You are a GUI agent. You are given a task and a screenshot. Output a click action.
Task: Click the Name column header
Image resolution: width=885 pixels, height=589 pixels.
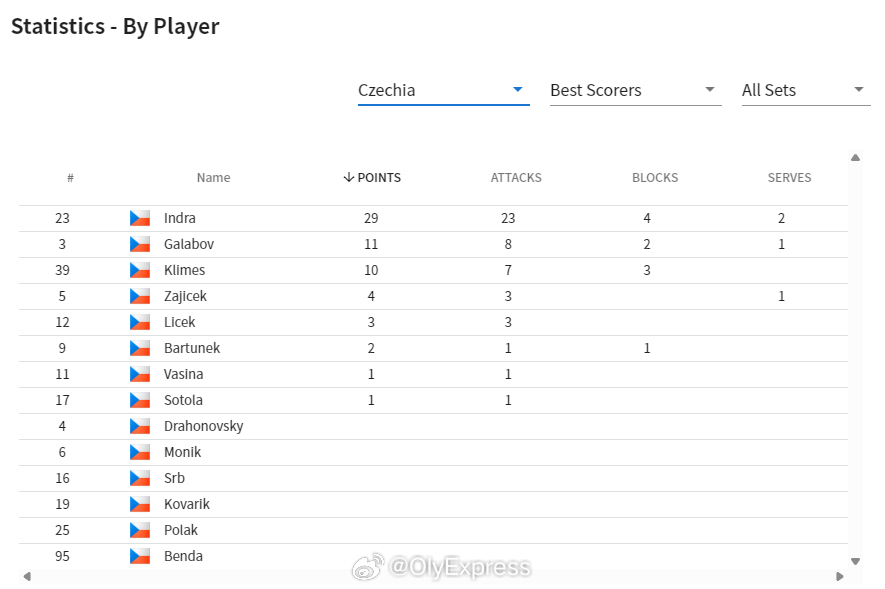213,178
